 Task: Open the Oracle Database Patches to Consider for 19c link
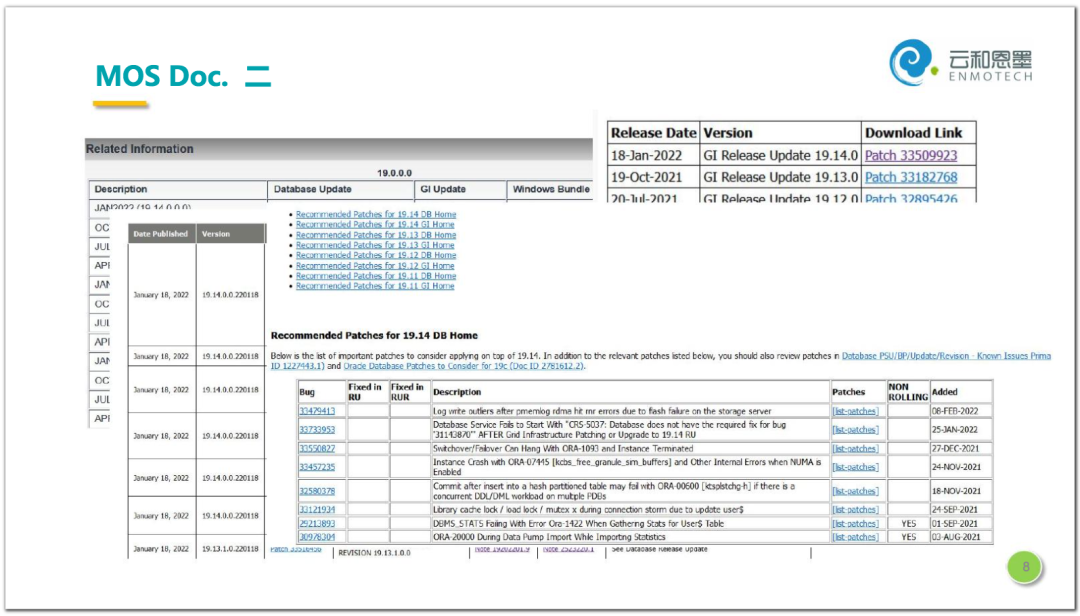pyautogui.click(x=463, y=366)
